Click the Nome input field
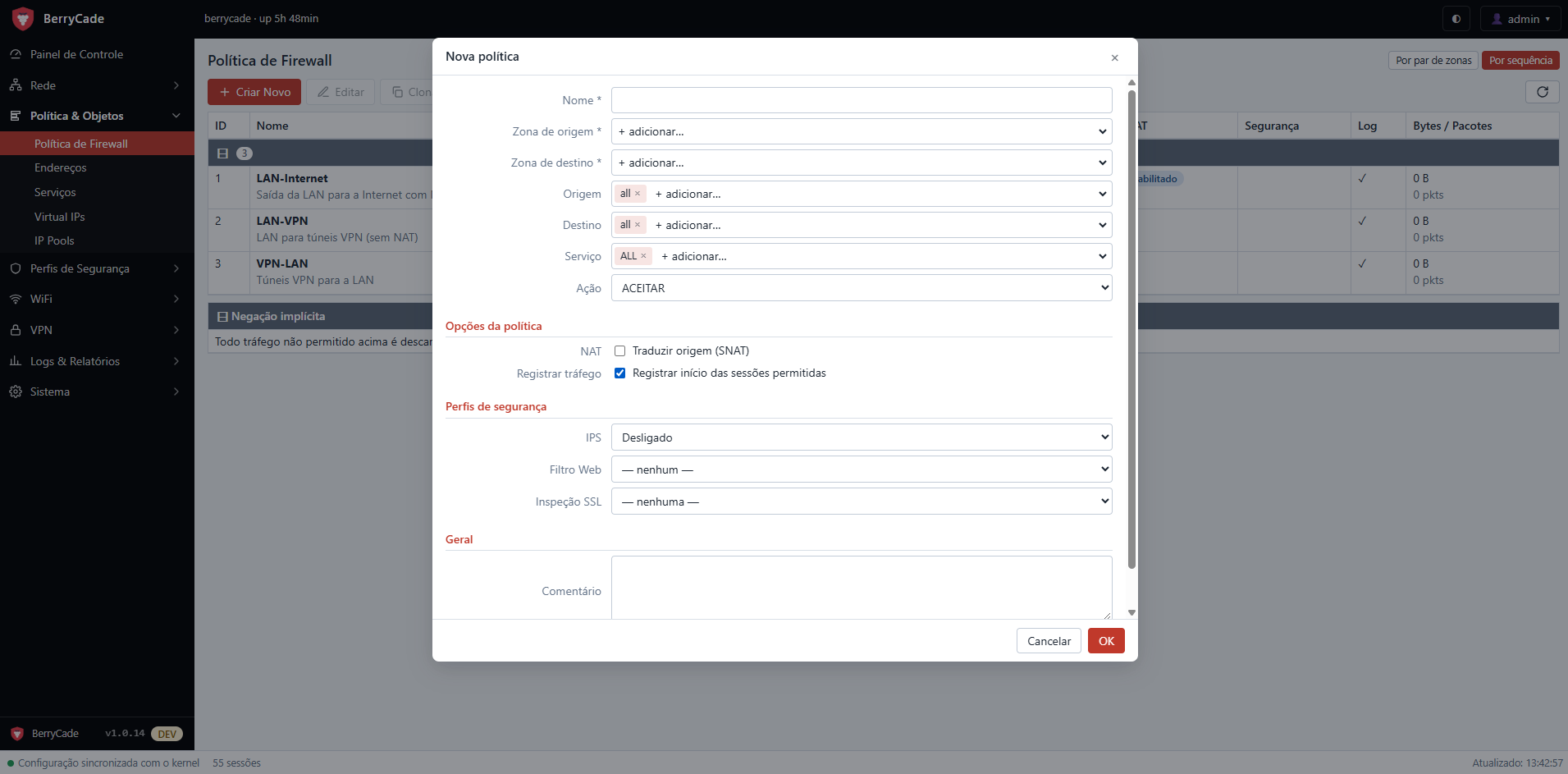This screenshot has height=774, width=1568. click(862, 100)
